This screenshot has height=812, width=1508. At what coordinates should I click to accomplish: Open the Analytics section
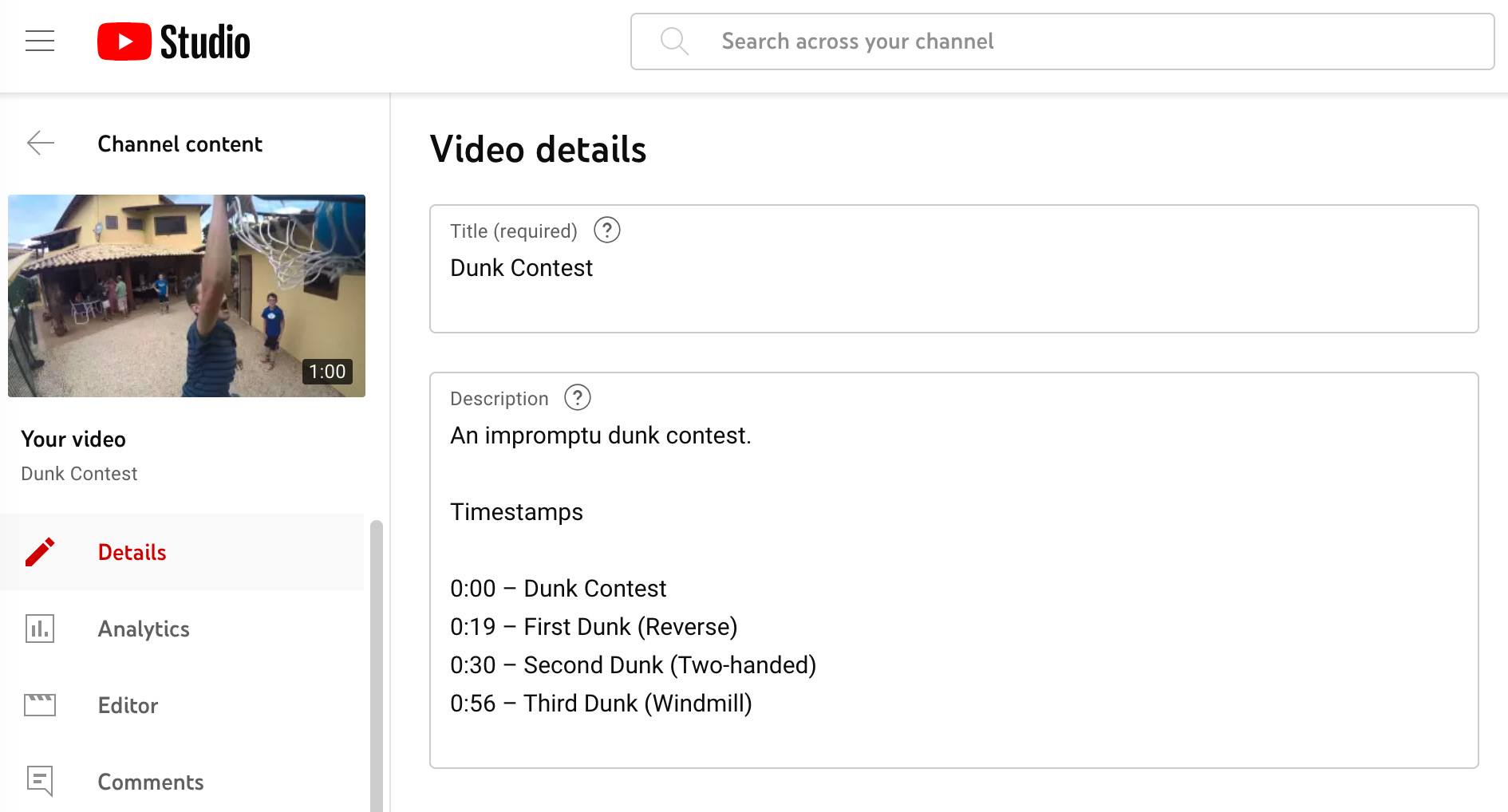pyautogui.click(x=144, y=629)
